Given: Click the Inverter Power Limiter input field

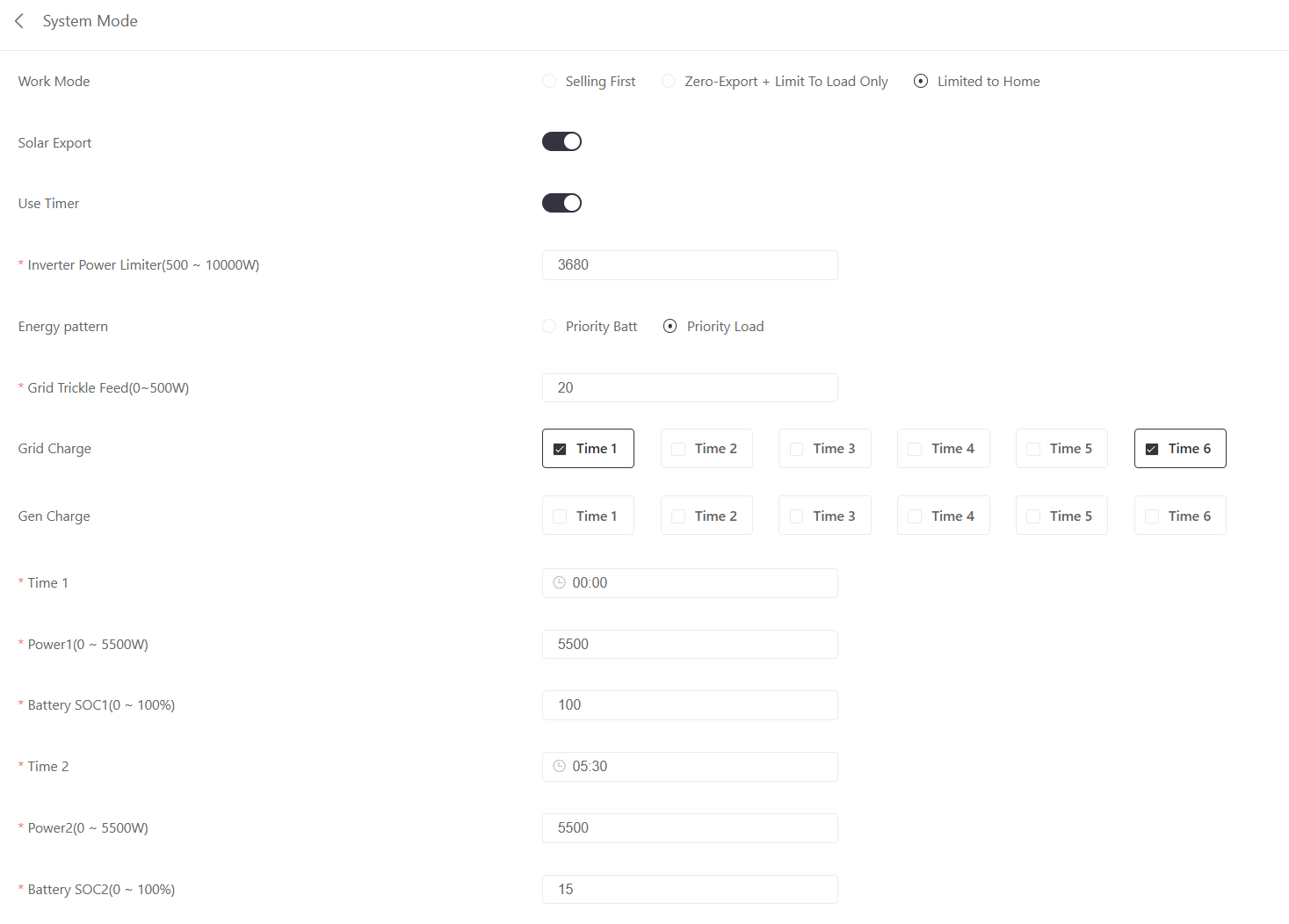Looking at the screenshot, I should point(690,265).
